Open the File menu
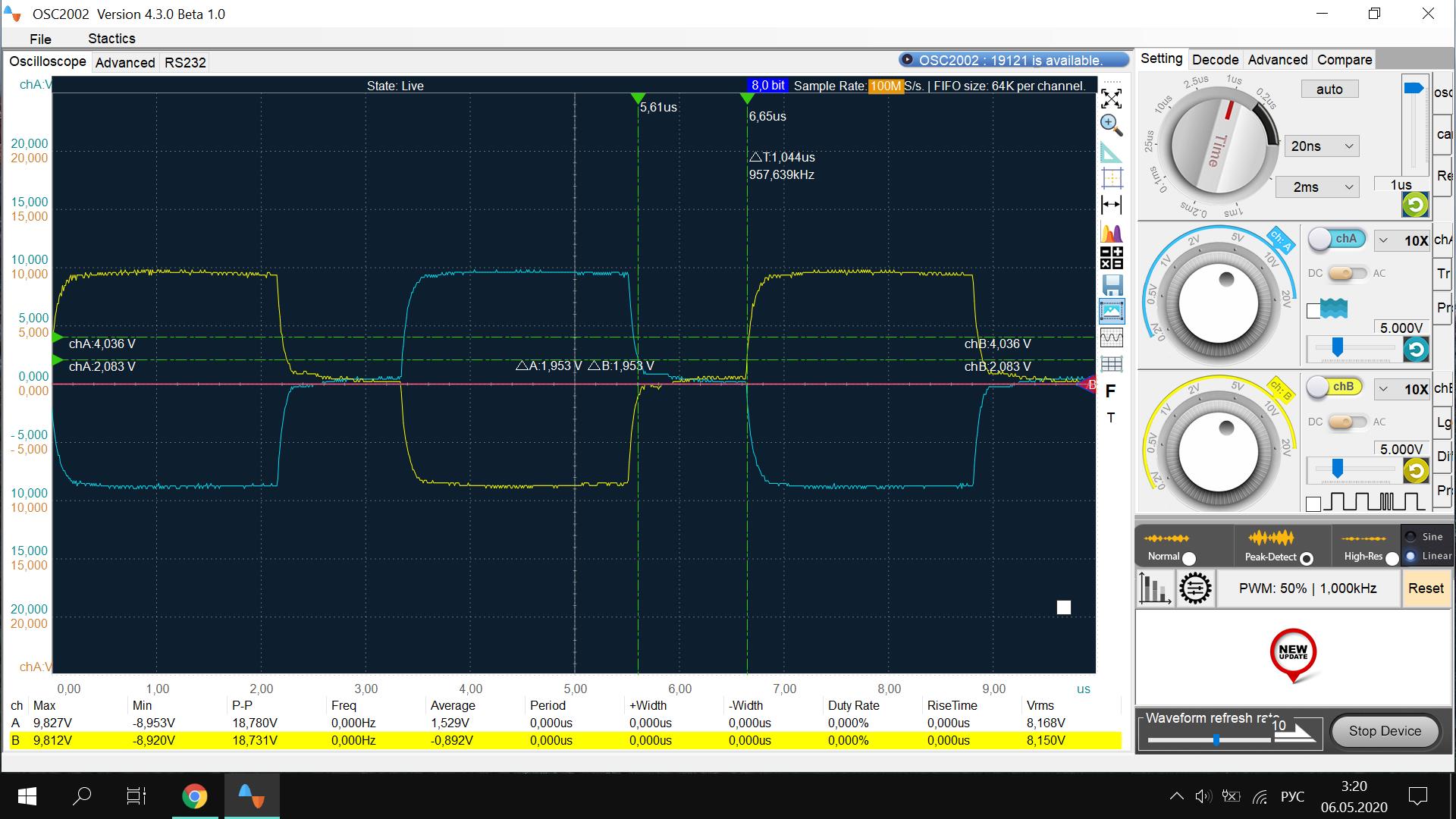This screenshot has height=819, width=1456. click(40, 39)
